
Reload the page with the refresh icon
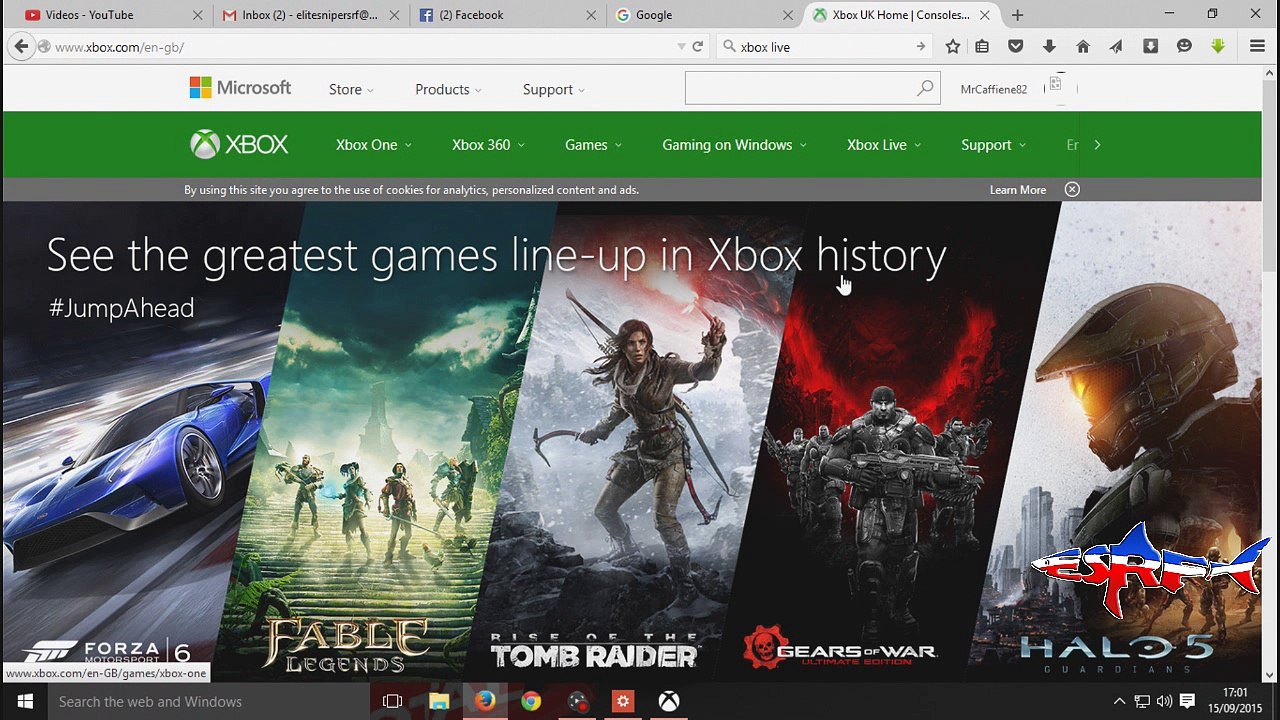(698, 46)
